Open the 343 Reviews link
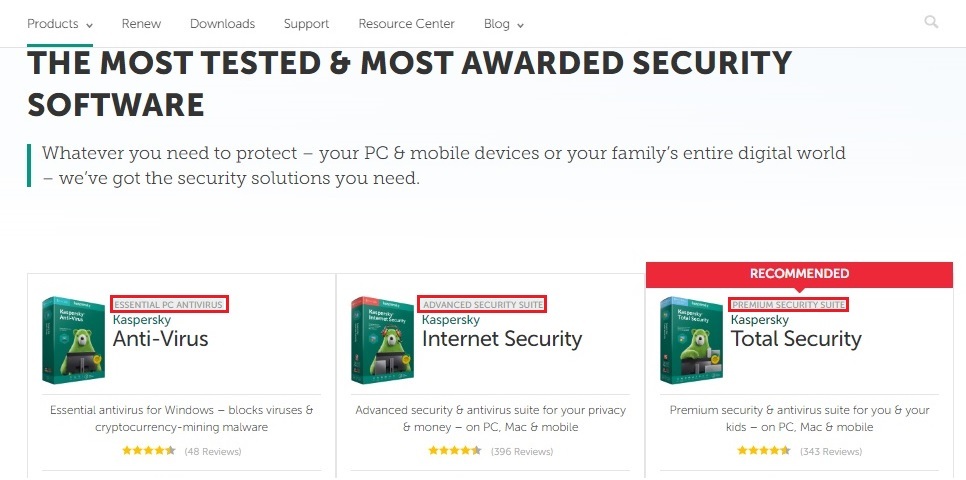Image resolution: width=966 pixels, height=480 pixels. (x=831, y=452)
